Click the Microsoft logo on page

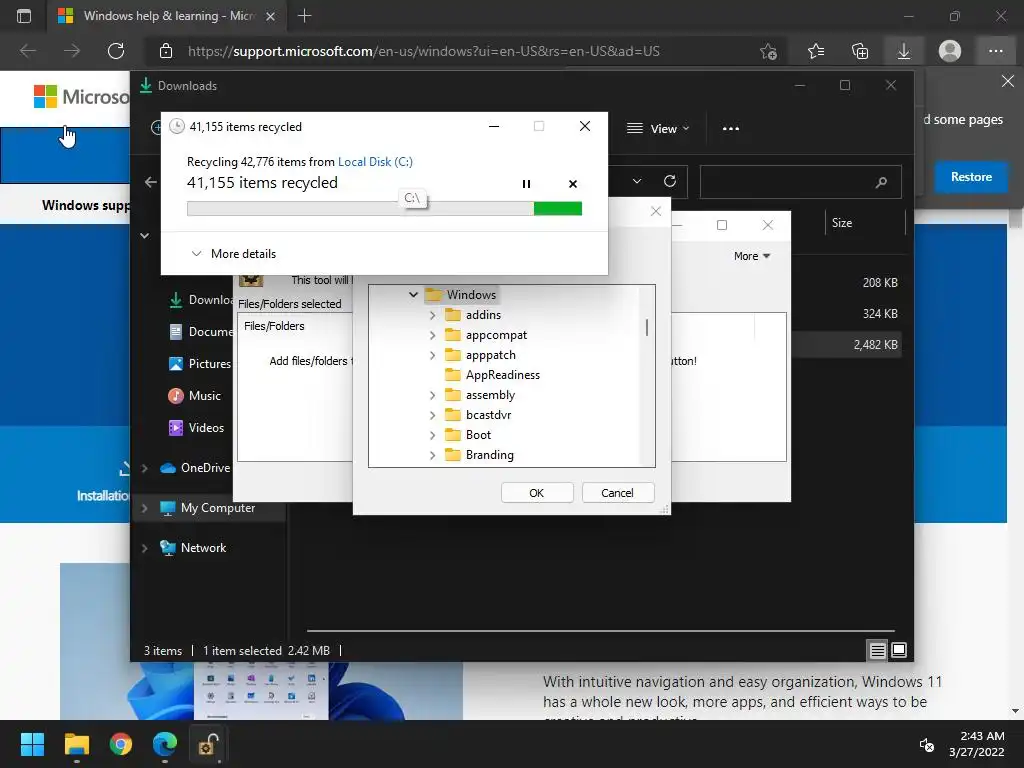pos(82,97)
